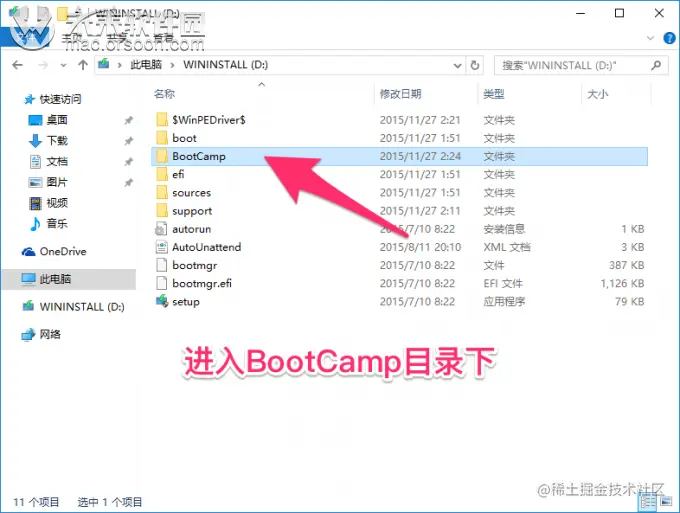Select the support folder icon
This screenshot has width=680, height=513.
click(x=162, y=211)
